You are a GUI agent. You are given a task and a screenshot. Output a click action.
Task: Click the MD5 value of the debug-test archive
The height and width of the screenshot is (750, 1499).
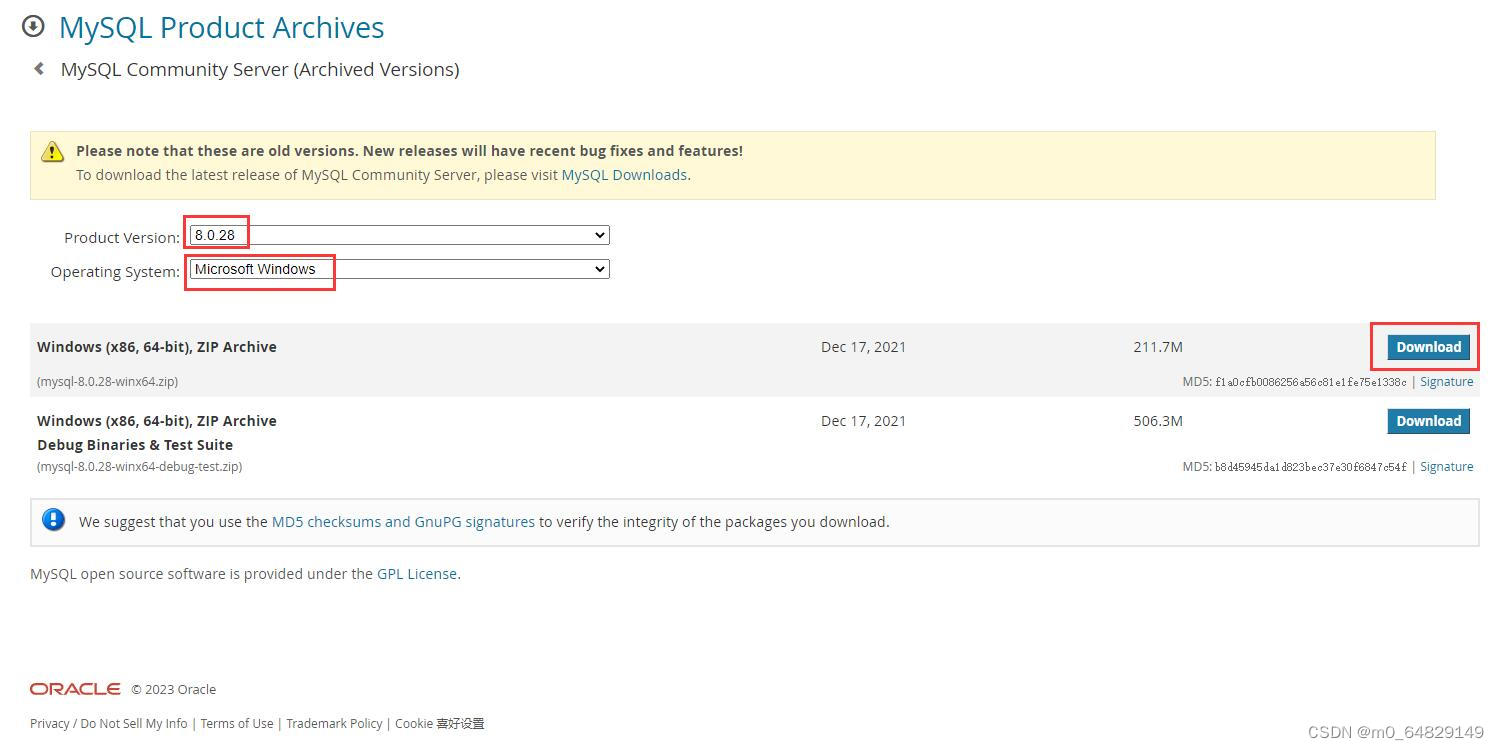coord(1310,467)
